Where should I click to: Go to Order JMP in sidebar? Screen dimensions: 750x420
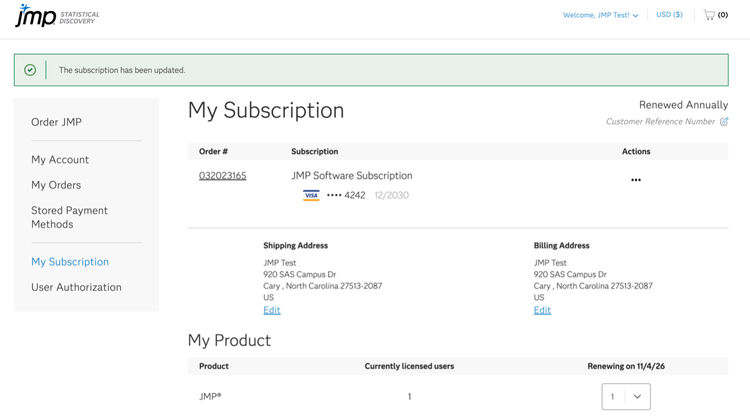pos(56,122)
